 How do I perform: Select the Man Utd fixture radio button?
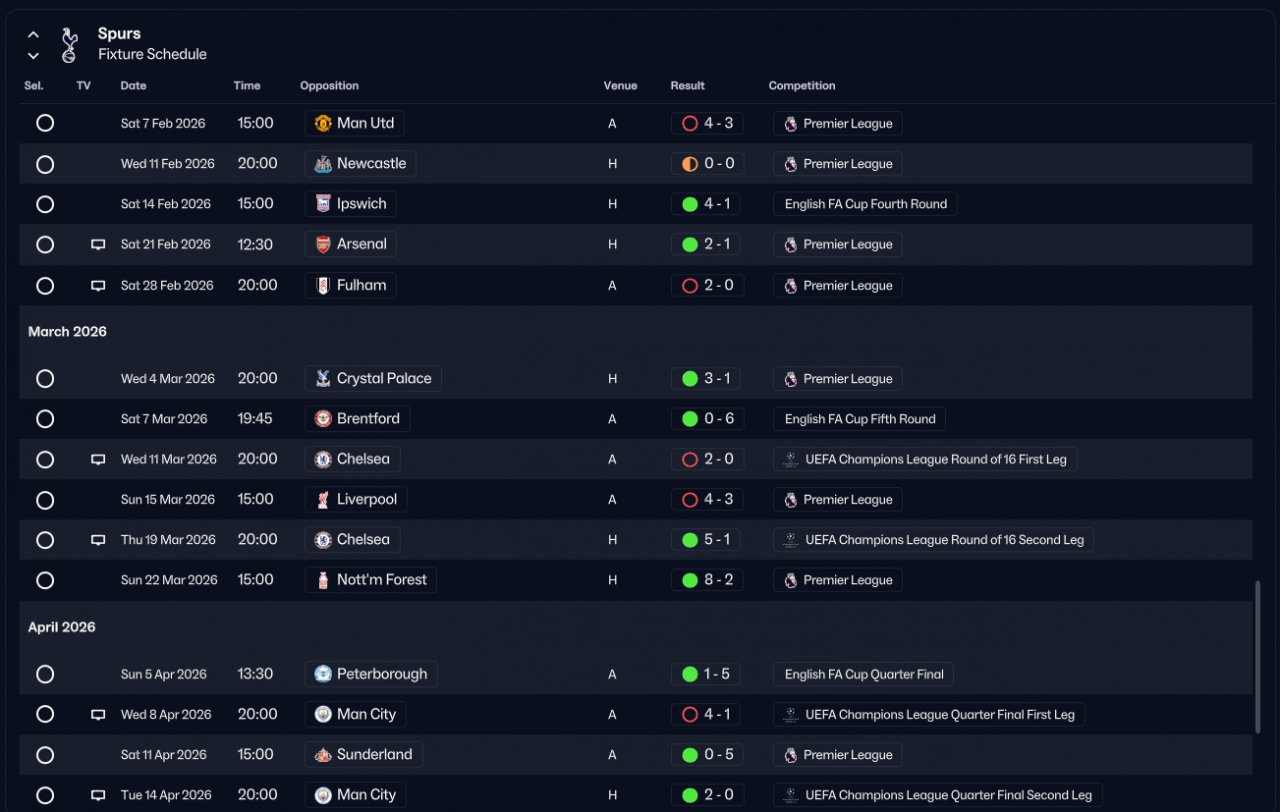pyautogui.click(x=45, y=123)
